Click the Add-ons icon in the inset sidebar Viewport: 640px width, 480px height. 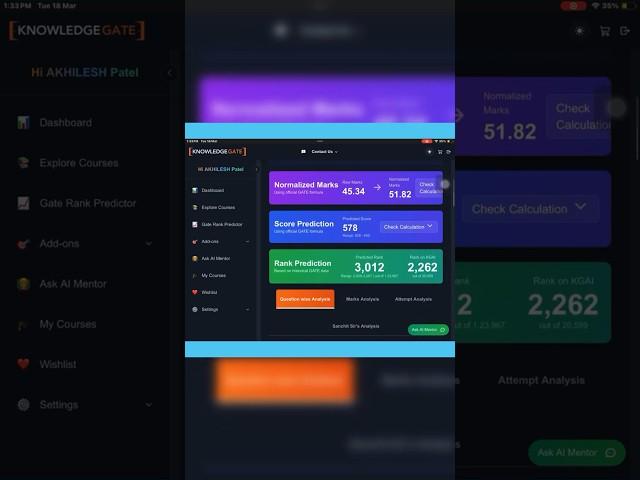click(x=195, y=242)
